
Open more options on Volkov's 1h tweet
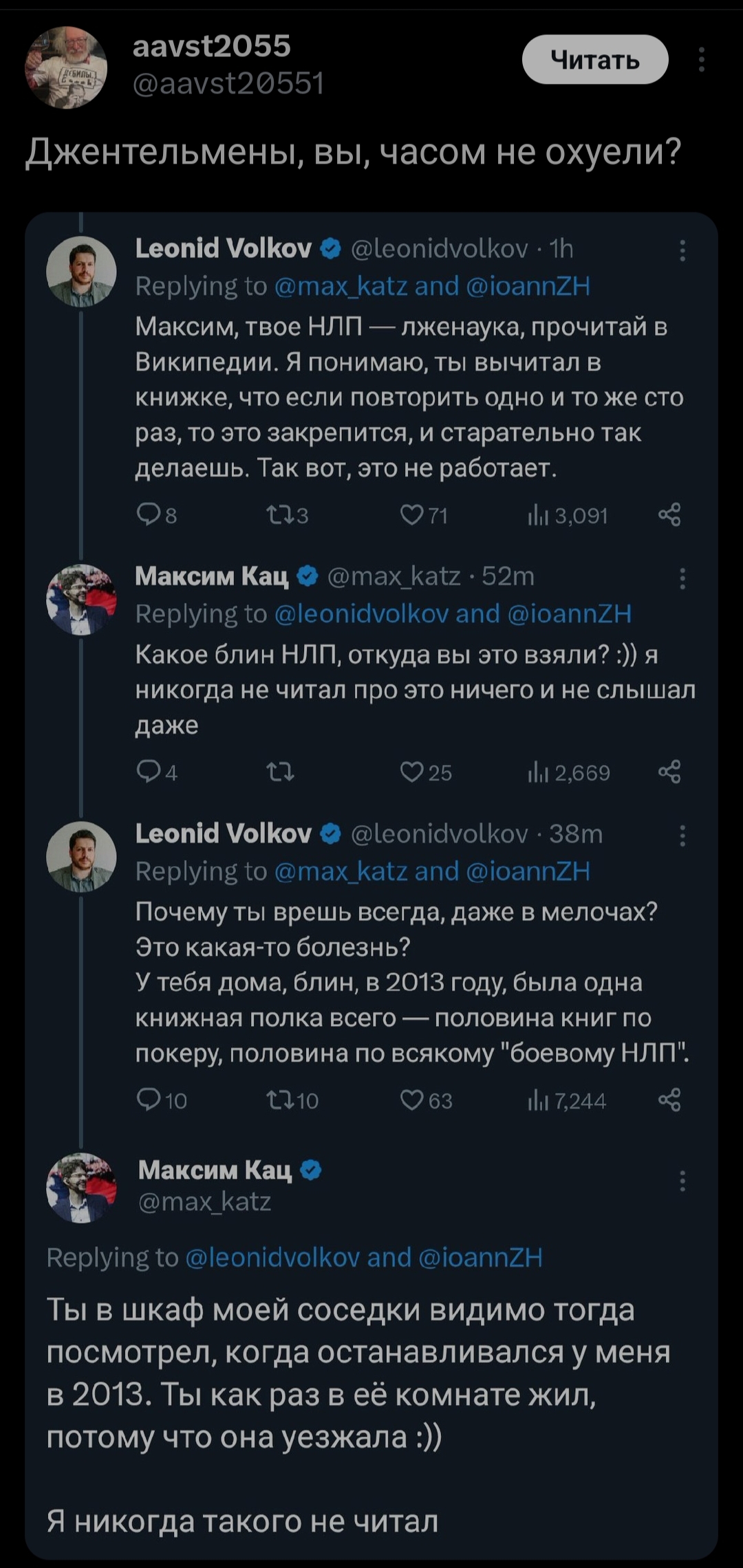point(682,250)
